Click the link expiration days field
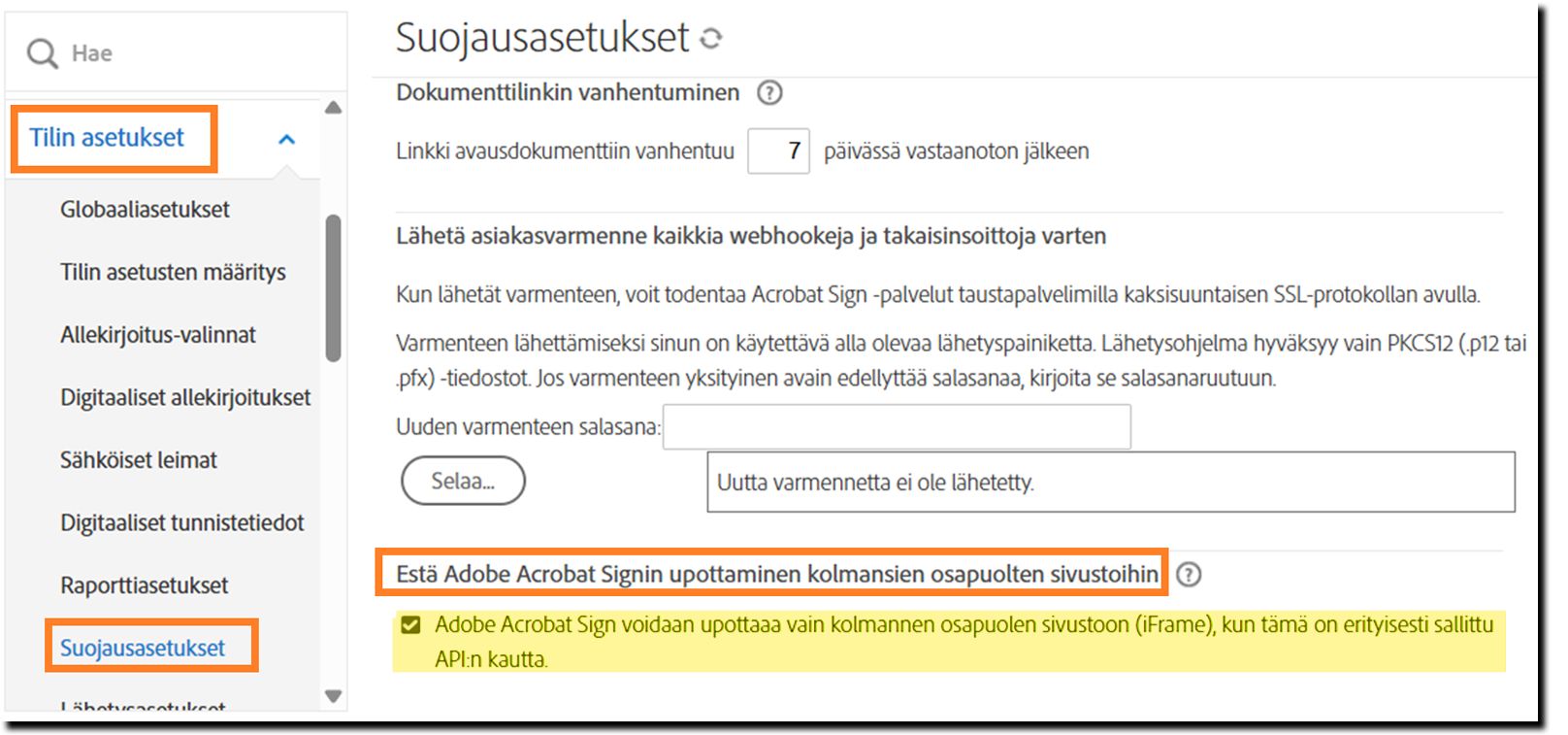This screenshot has width=1568, height=735. point(778,151)
